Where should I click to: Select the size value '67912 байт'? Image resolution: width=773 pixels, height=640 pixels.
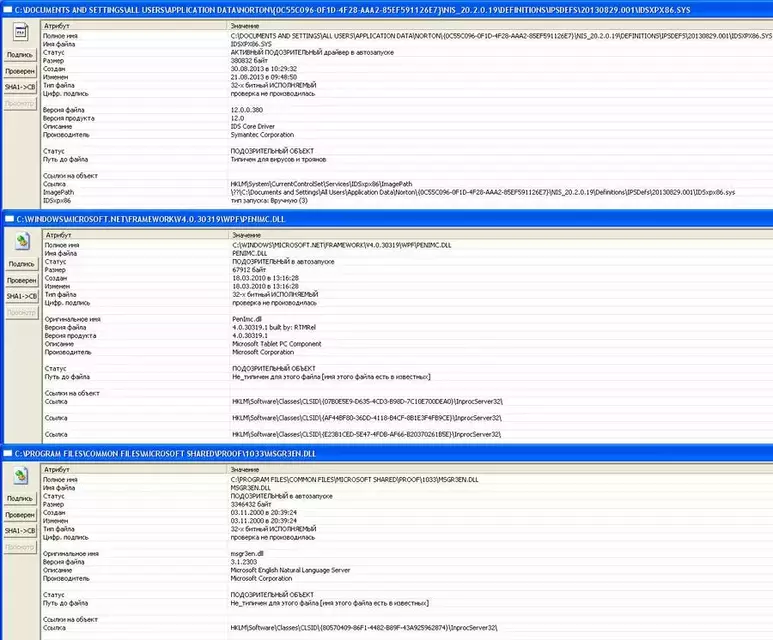coord(249,270)
